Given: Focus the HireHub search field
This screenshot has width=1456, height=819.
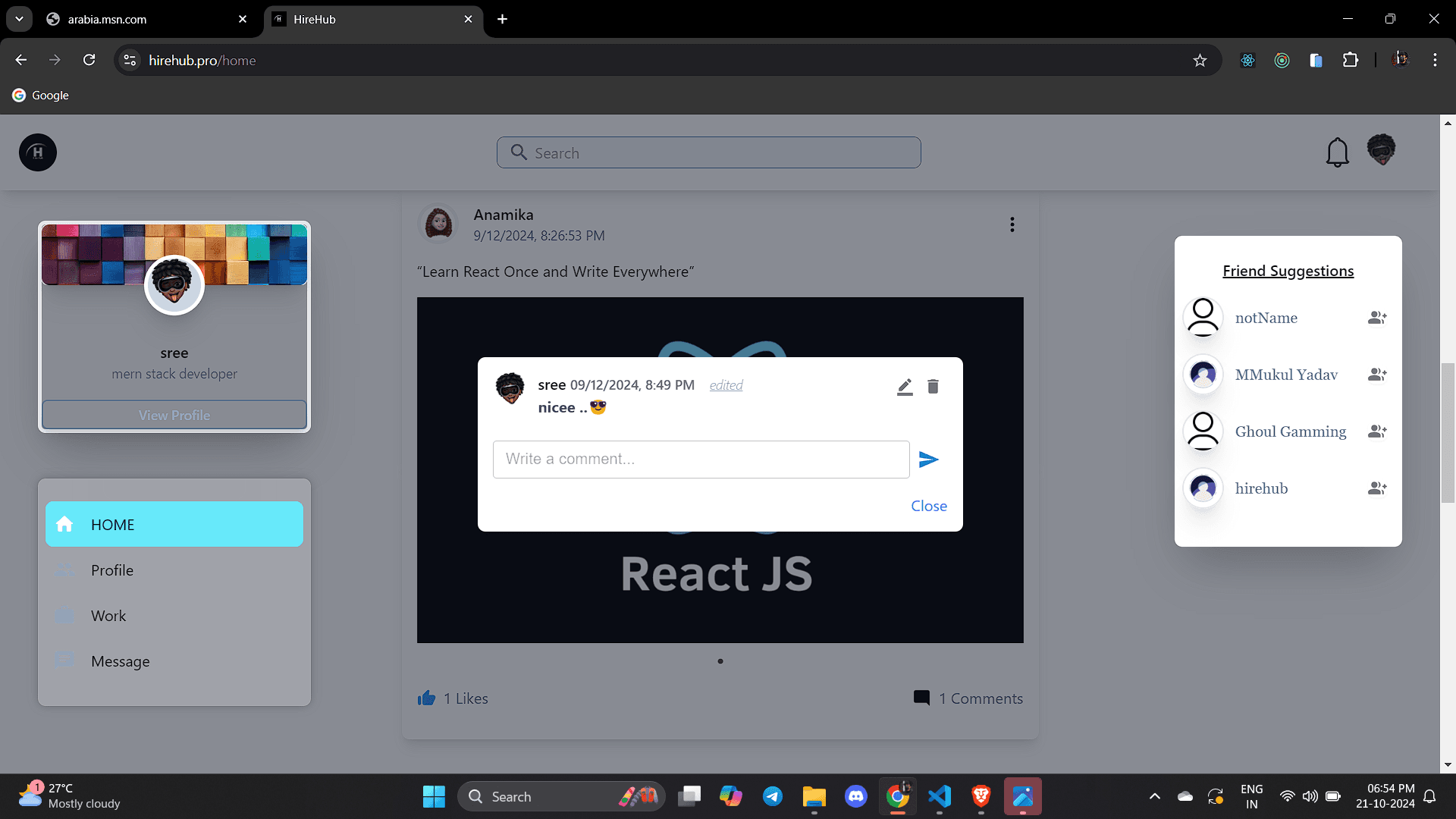Looking at the screenshot, I should tap(709, 152).
